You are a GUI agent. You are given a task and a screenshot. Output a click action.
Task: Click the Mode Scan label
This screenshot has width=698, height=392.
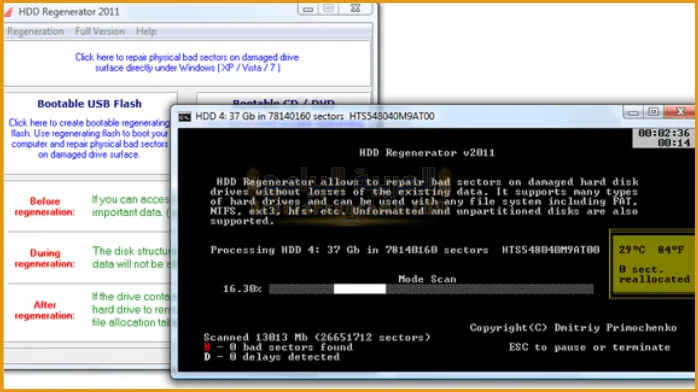[x=427, y=279]
